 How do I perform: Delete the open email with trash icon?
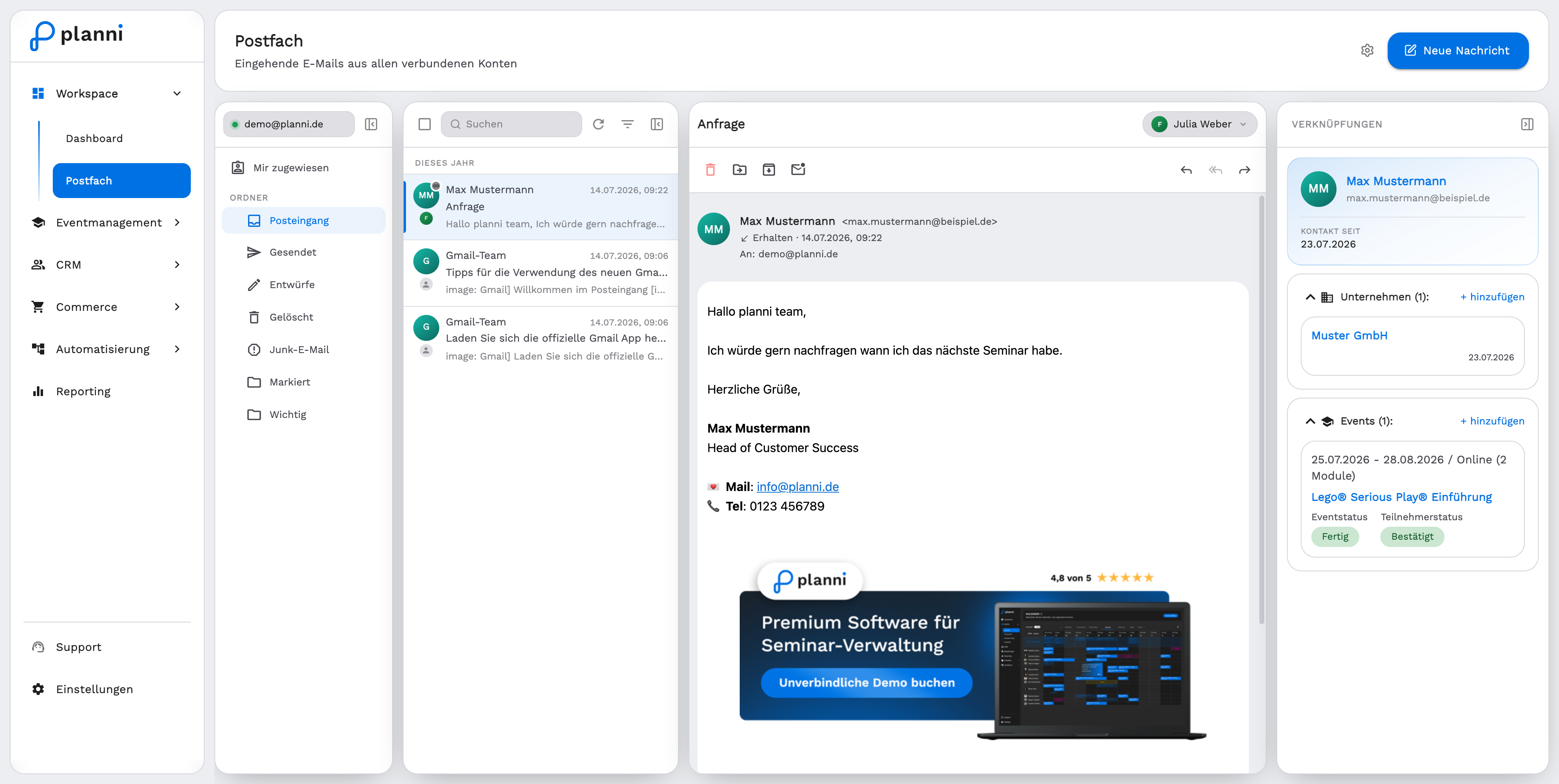tap(710, 170)
